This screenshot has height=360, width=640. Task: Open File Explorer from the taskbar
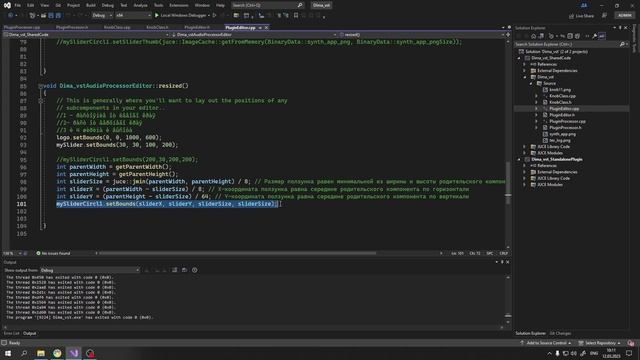point(41,353)
